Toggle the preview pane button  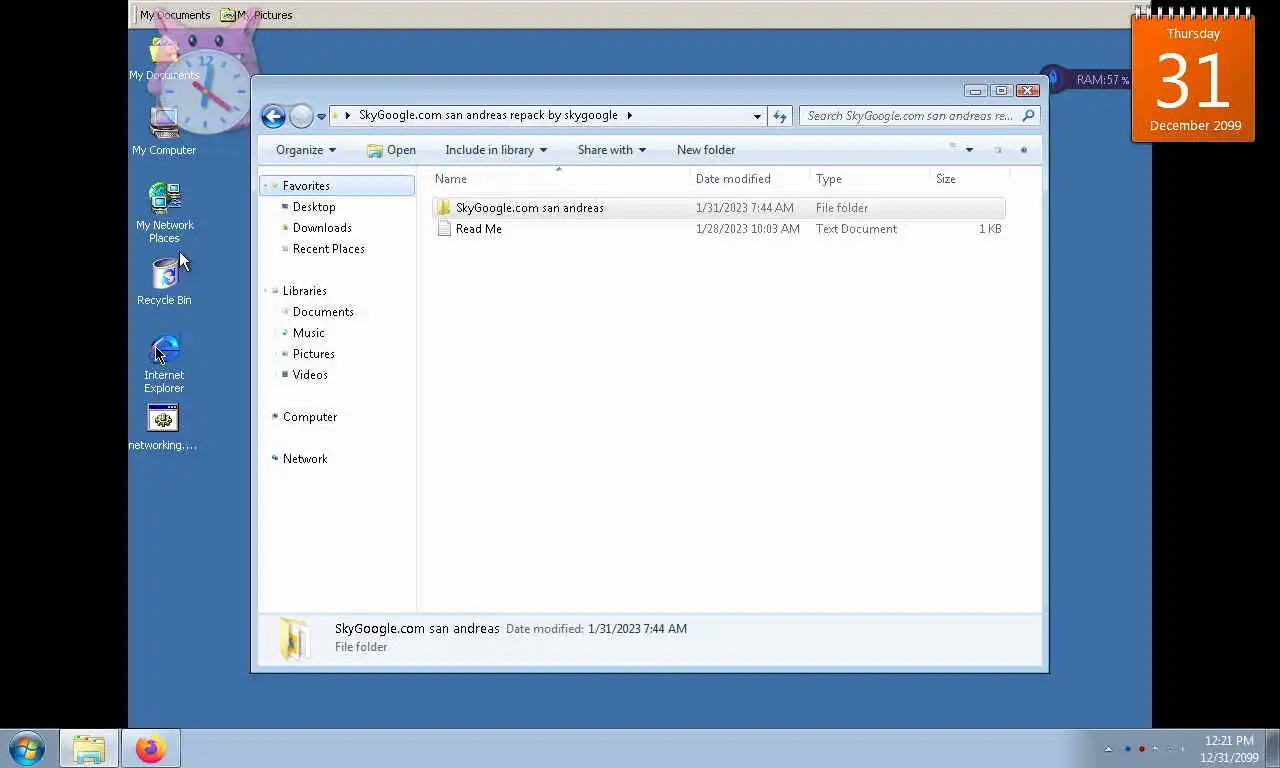tap(997, 150)
